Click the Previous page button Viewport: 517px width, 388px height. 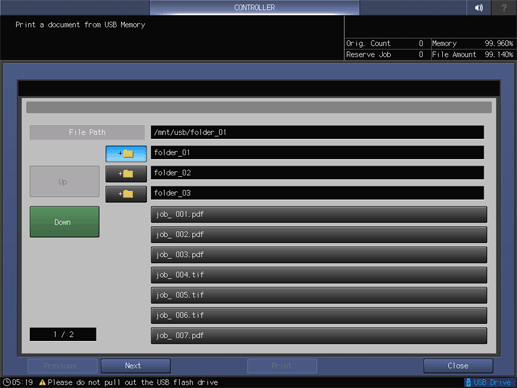click(x=62, y=366)
